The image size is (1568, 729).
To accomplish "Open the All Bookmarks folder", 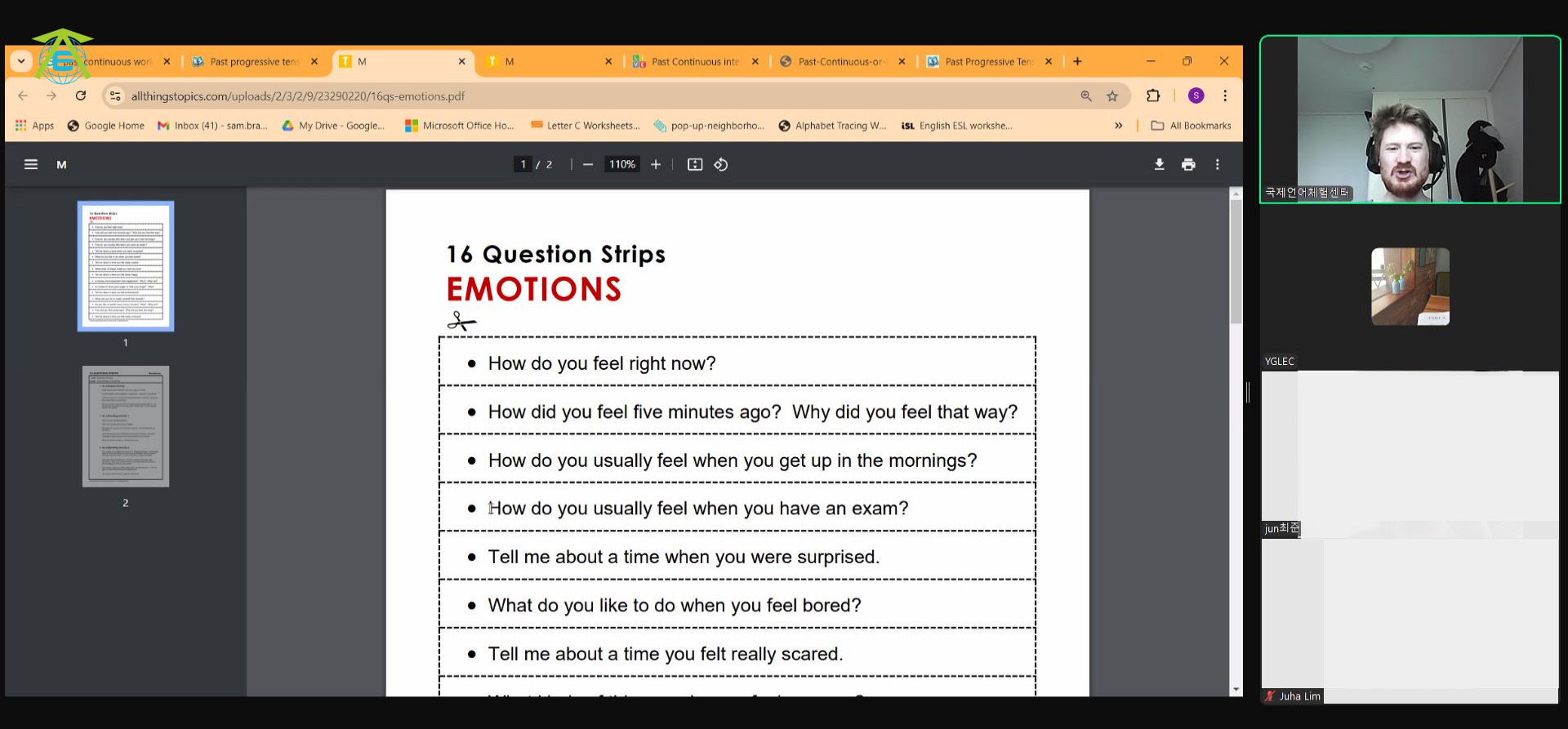I will [x=1191, y=126].
